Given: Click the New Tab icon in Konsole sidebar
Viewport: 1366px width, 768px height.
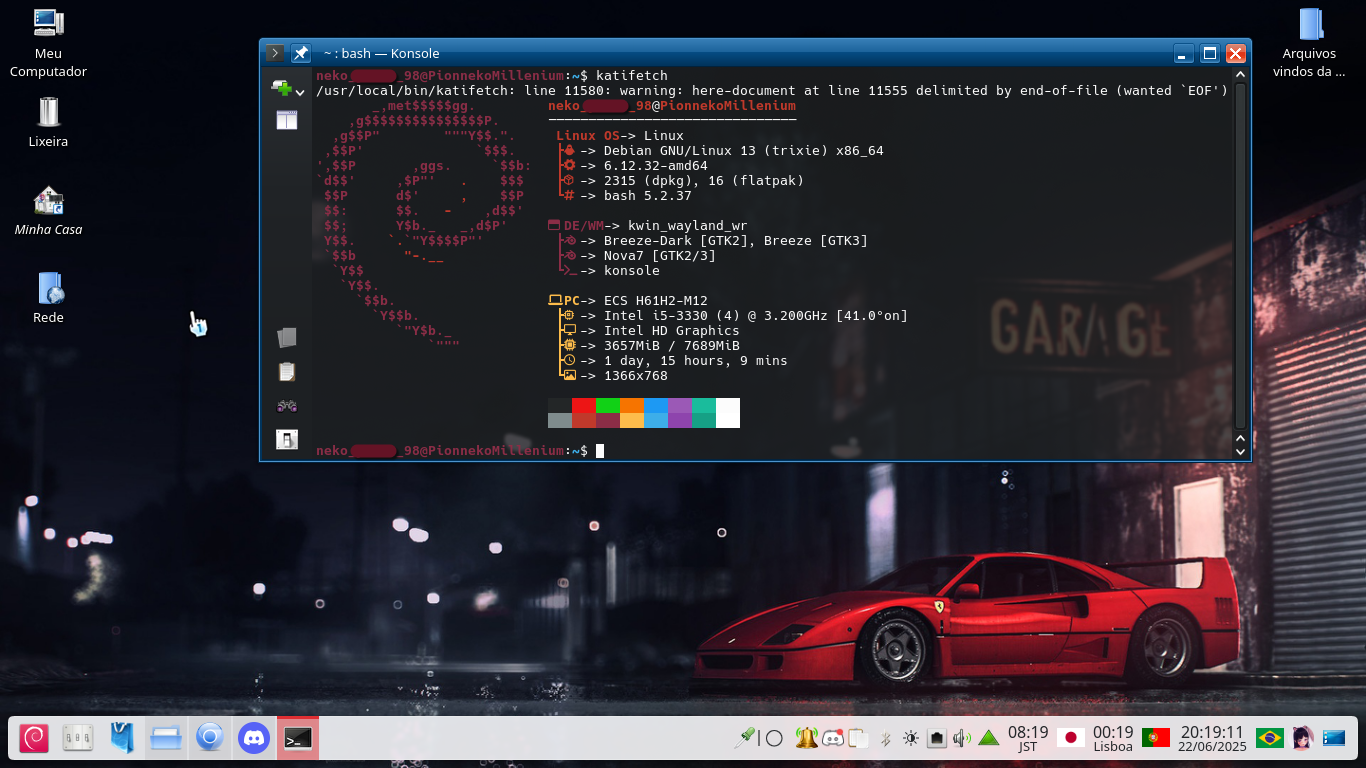Looking at the screenshot, I should point(281,88).
